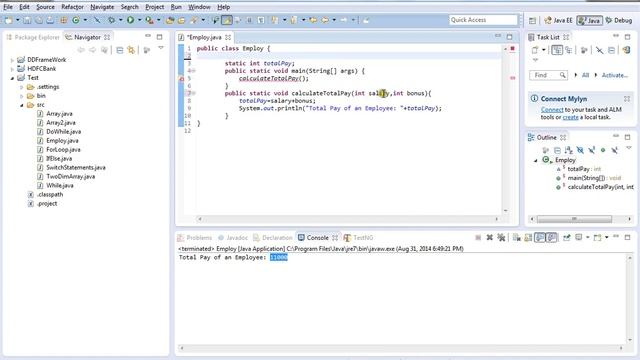The height and width of the screenshot is (360, 640).
Task: Expand the DDFrameWork project node
Action: (x=12, y=60)
